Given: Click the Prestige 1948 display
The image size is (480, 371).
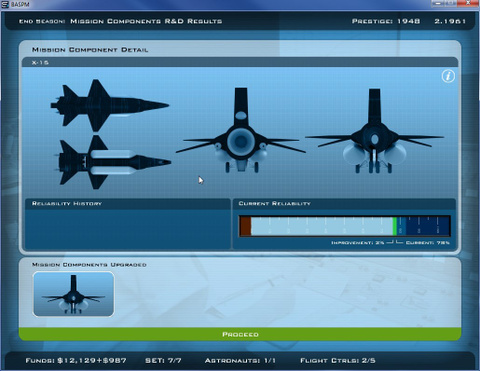Looking at the screenshot, I should [x=386, y=21].
